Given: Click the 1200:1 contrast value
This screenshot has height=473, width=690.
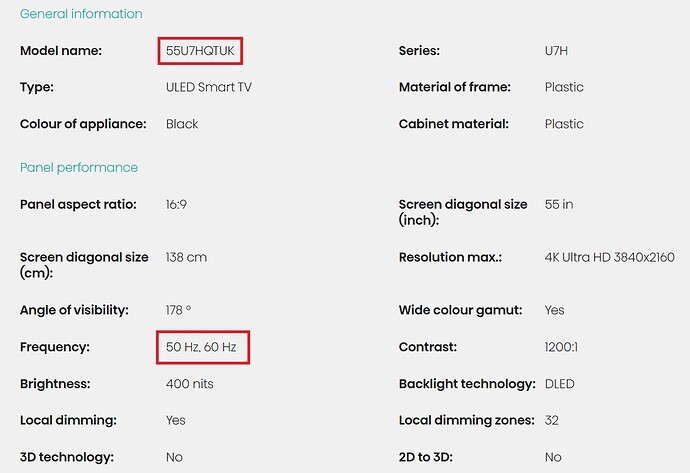Looking at the screenshot, I should point(561,347).
